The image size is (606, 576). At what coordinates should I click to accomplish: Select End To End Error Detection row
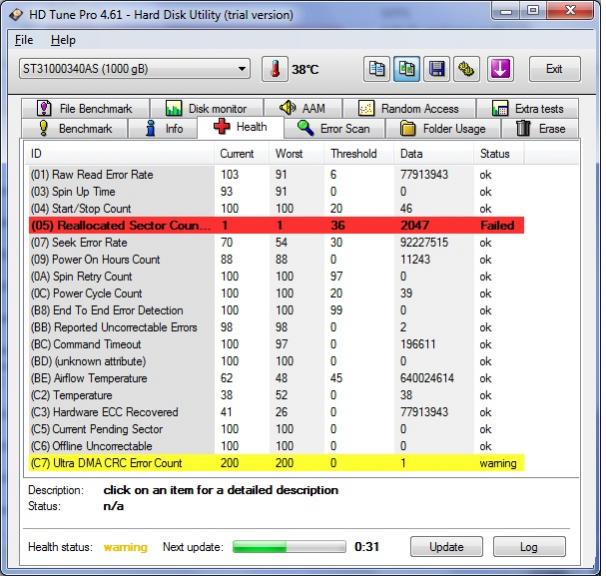276,310
